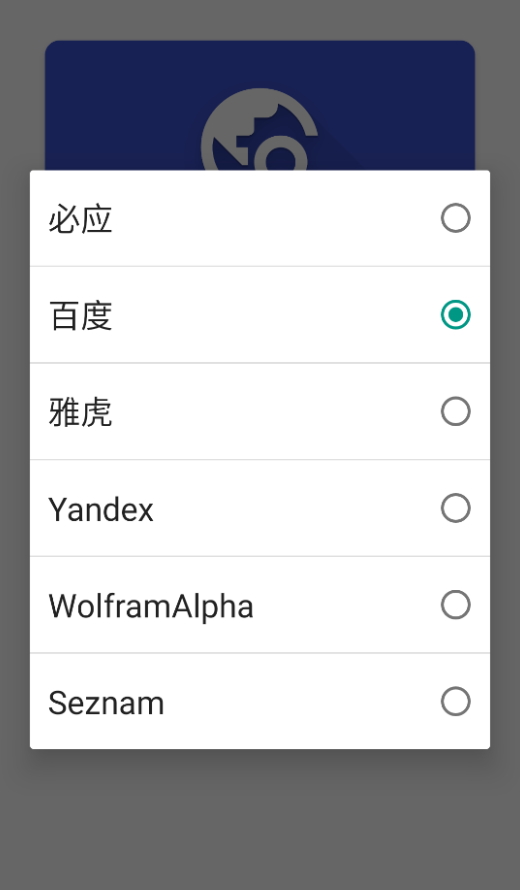Viewport: 520px width, 890px height.
Task: Tap the dark blue header card
Action: pyautogui.click(x=260, y=106)
